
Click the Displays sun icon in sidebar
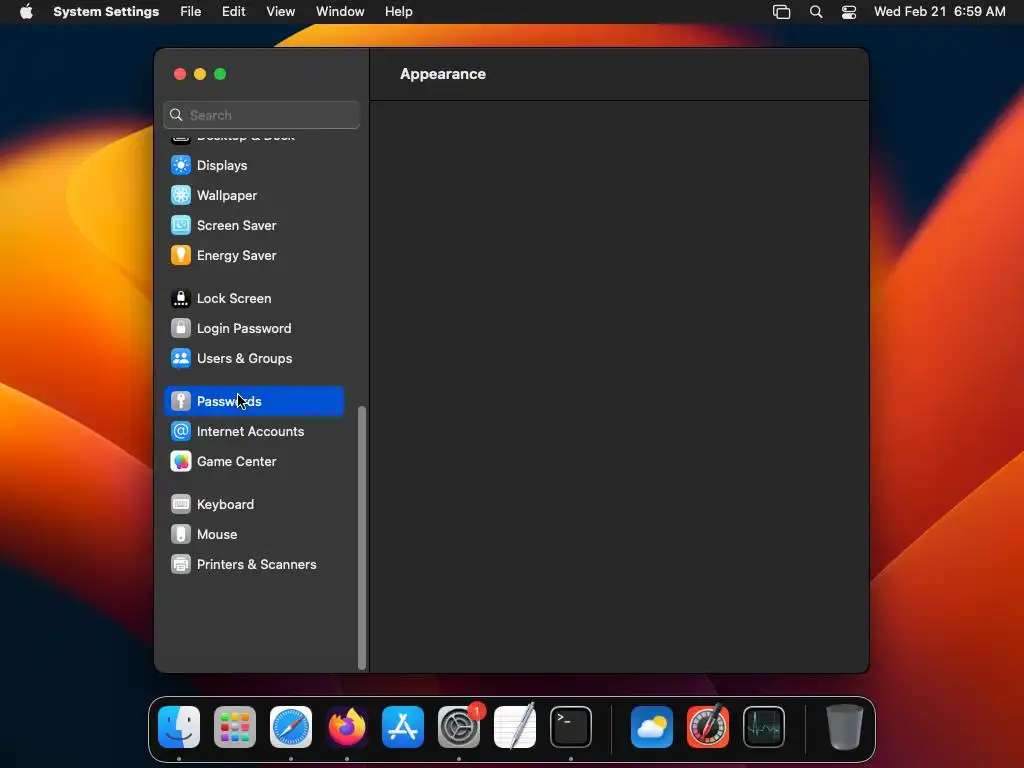[181, 165]
